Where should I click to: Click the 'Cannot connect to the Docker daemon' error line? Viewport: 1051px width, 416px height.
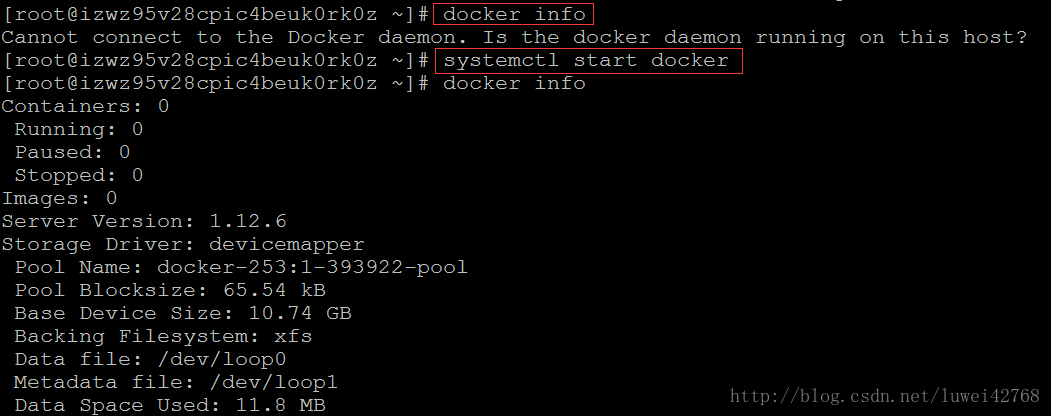(514, 38)
